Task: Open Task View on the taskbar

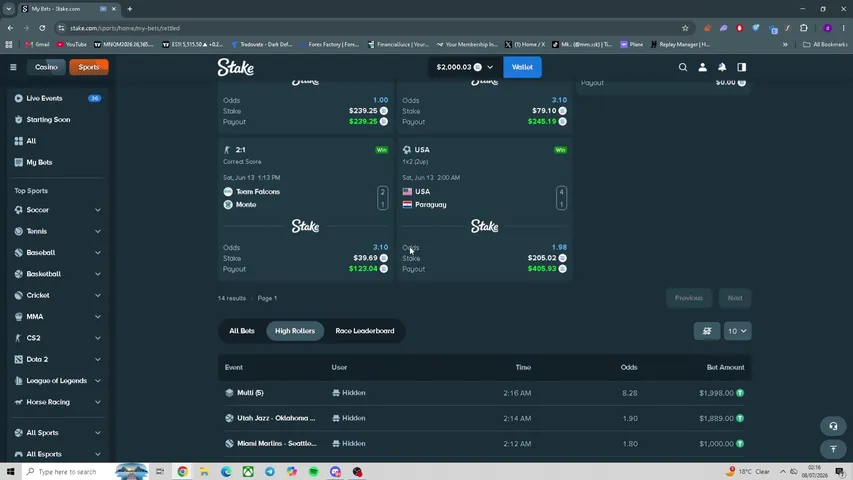Action: click(160, 471)
